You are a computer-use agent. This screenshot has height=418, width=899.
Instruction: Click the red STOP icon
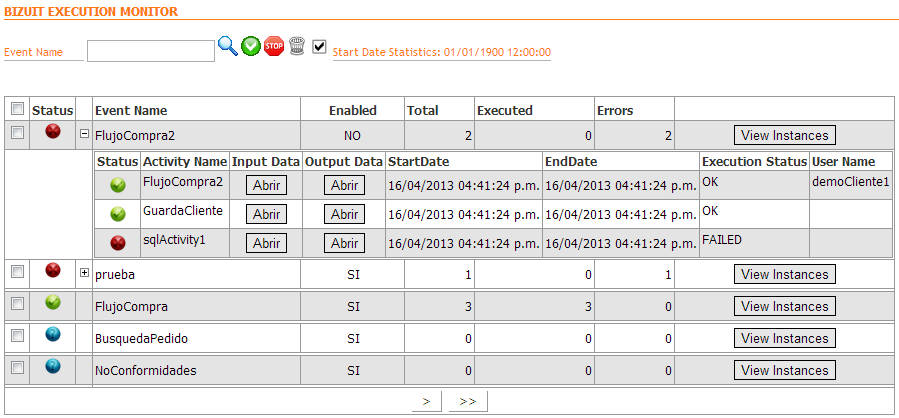point(274,46)
